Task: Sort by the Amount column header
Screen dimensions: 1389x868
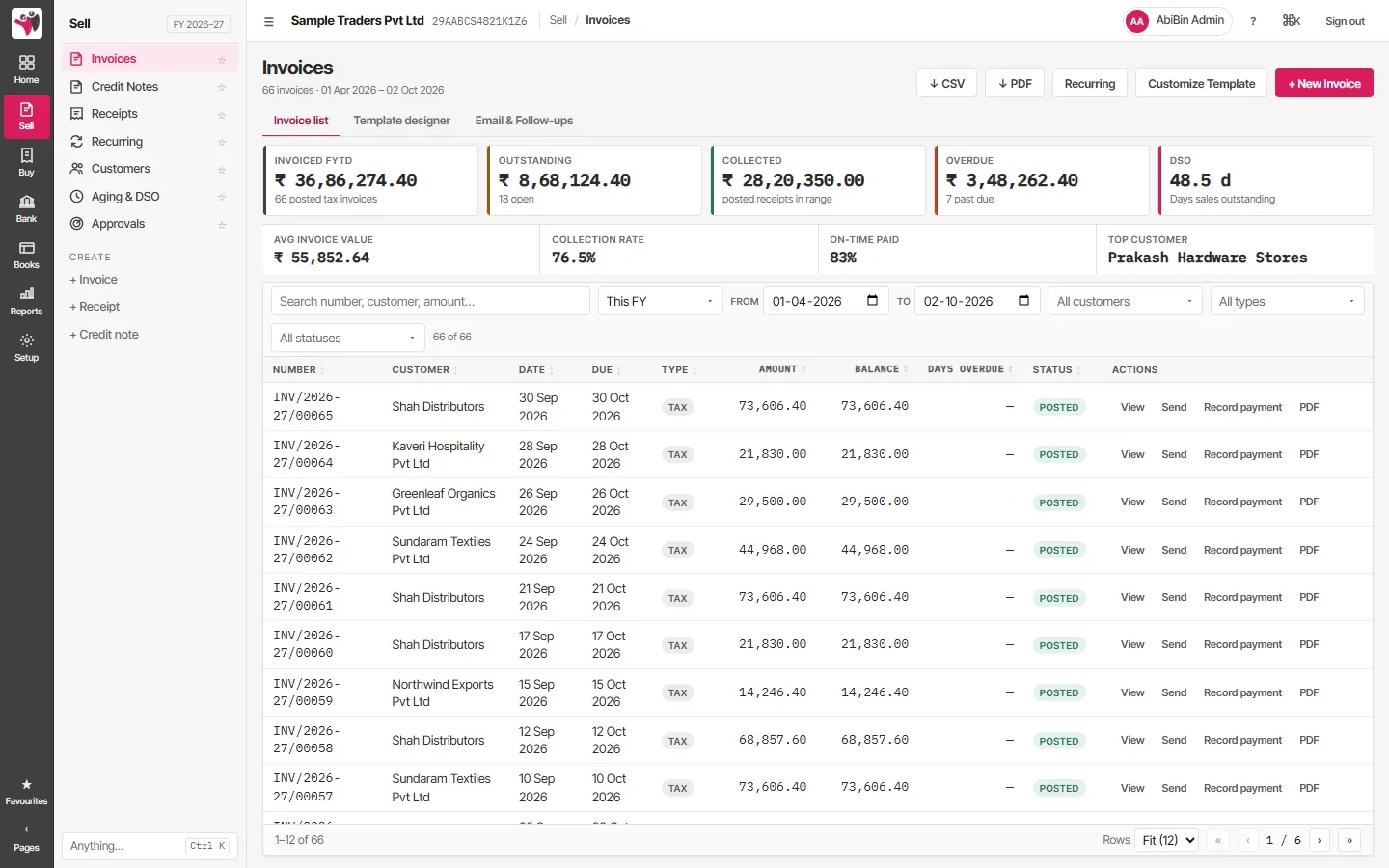Action: coord(781,369)
